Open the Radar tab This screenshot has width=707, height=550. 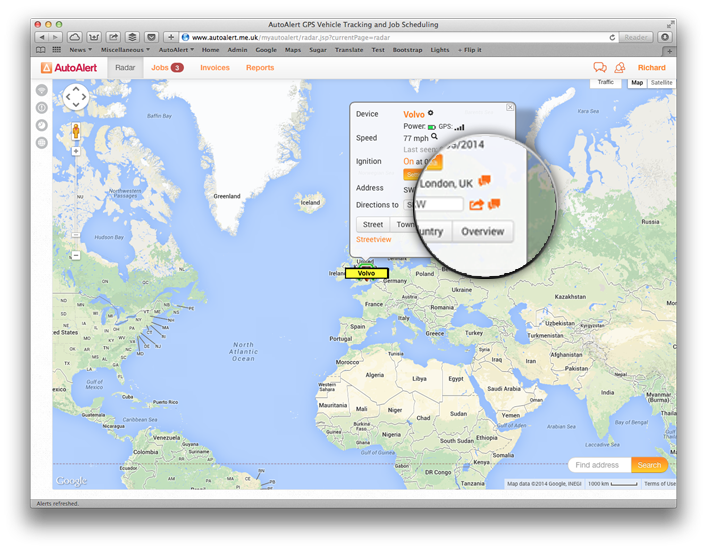tap(125, 68)
